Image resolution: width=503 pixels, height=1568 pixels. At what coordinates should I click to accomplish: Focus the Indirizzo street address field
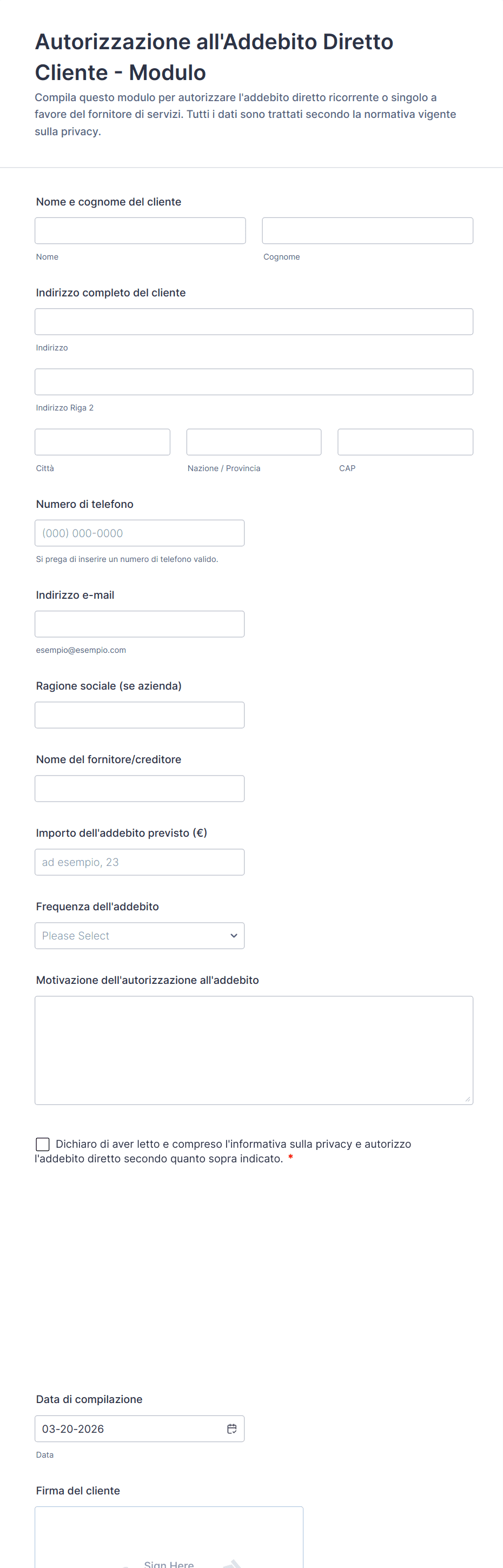tap(253, 321)
